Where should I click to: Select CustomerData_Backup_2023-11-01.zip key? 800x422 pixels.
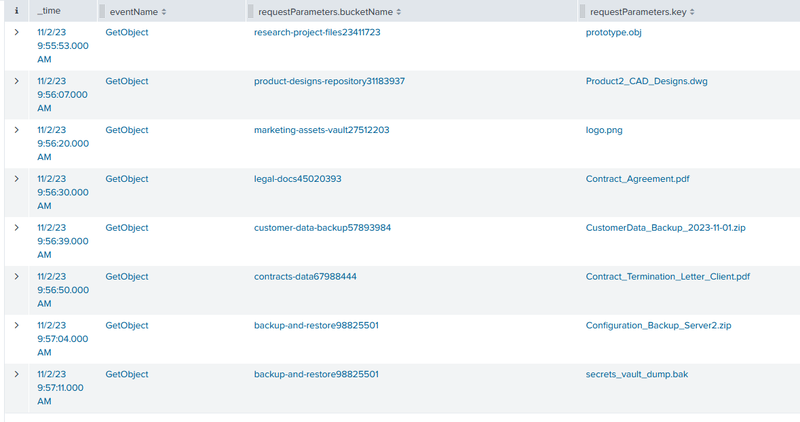point(665,228)
